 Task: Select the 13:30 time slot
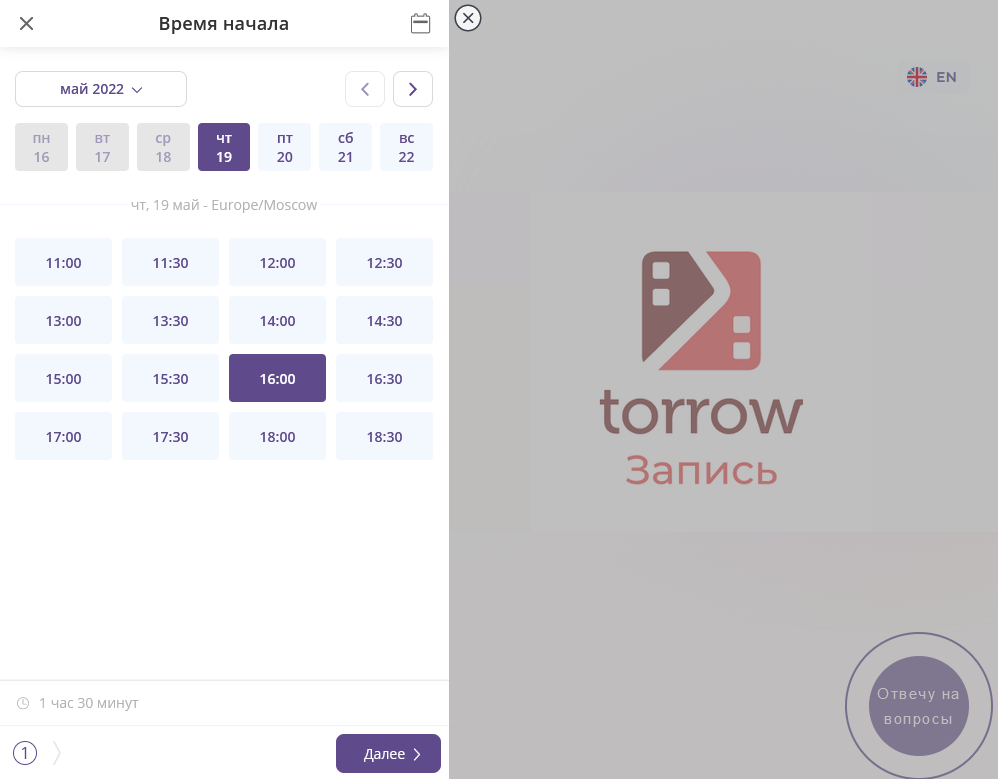(x=171, y=320)
